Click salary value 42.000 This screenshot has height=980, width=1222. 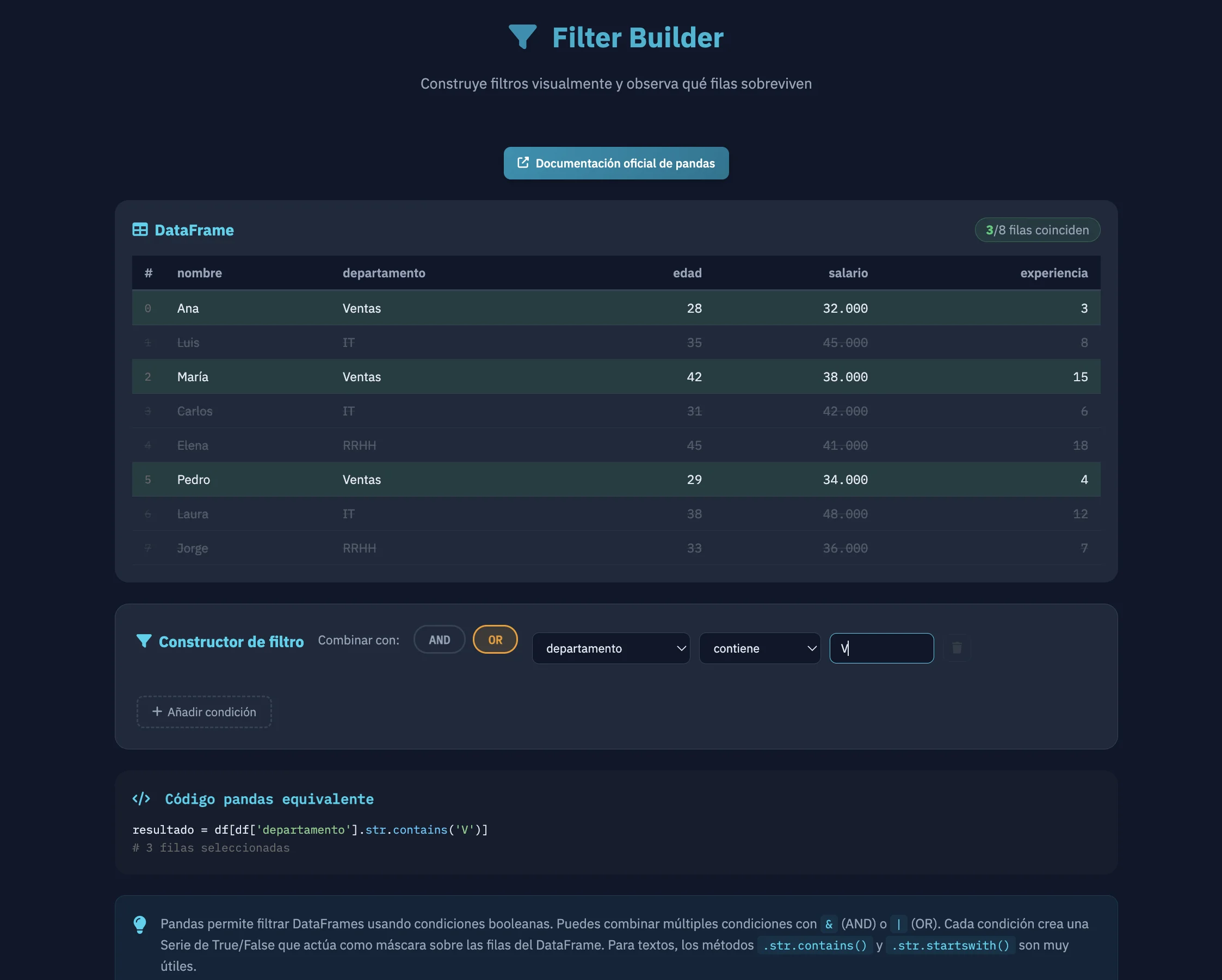point(845,411)
